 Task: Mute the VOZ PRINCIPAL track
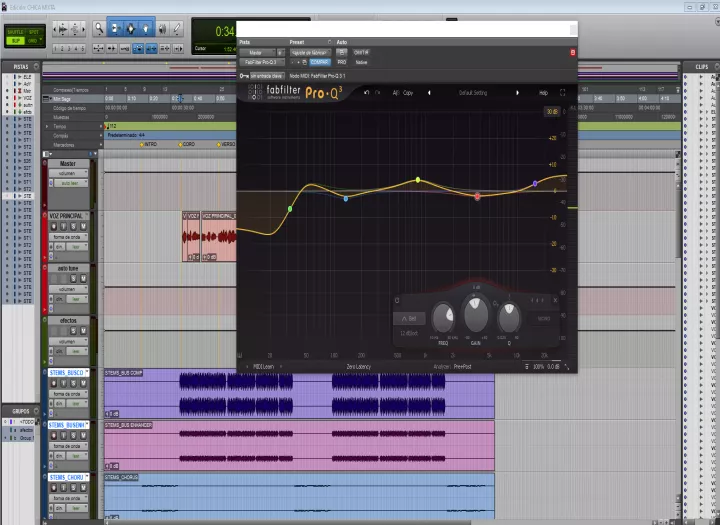(x=83, y=226)
